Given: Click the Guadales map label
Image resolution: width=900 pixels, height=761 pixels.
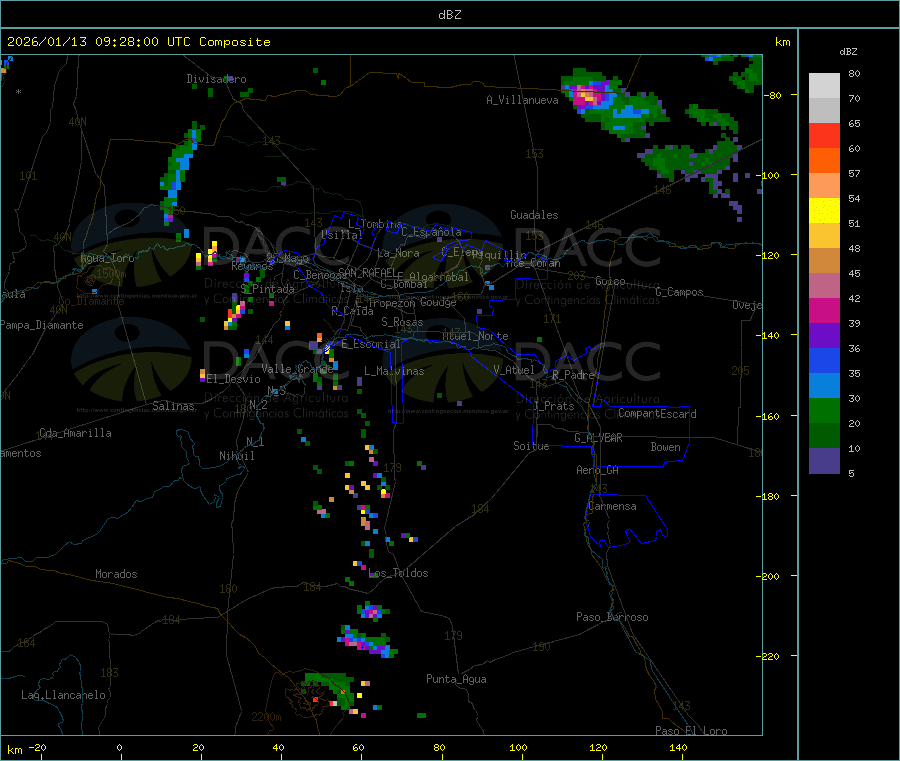Looking at the screenshot, I should coord(534,215).
